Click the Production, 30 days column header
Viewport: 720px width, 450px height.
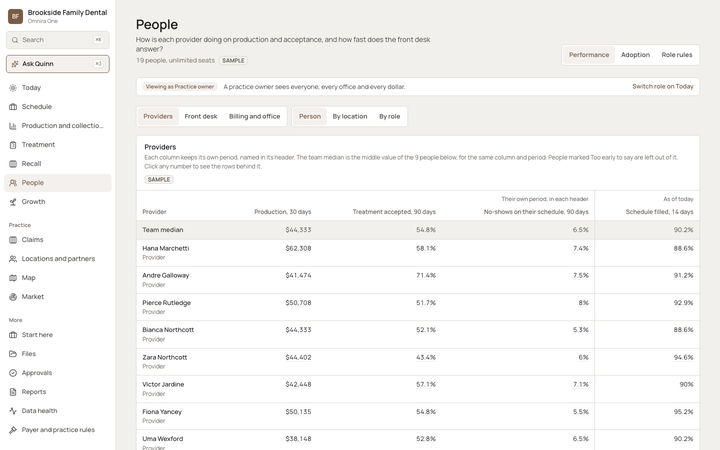282,212
